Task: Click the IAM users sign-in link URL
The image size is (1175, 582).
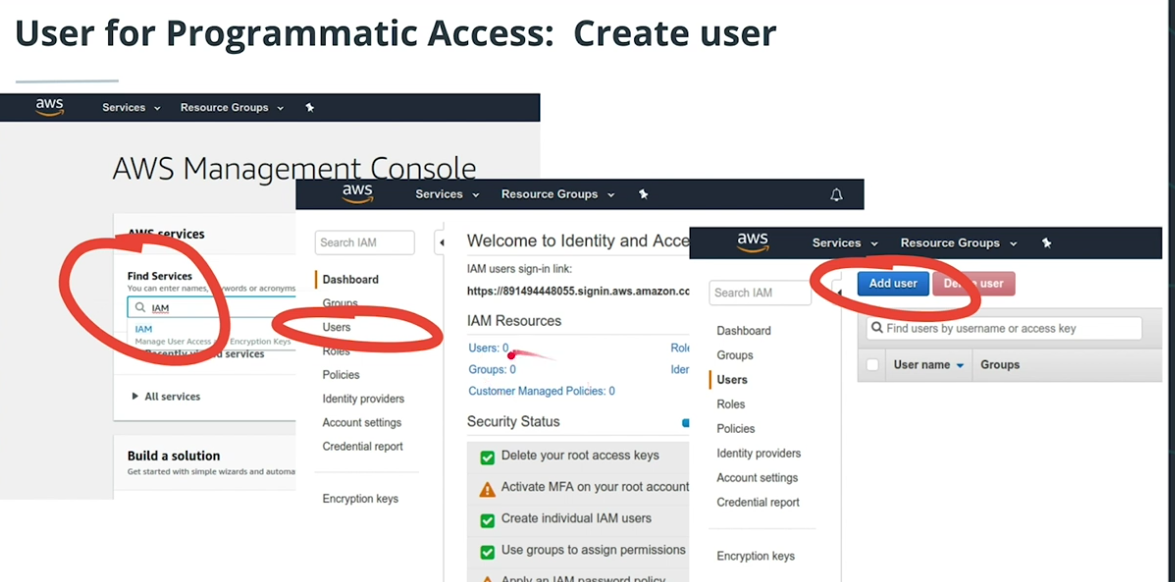Action: [x=578, y=291]
